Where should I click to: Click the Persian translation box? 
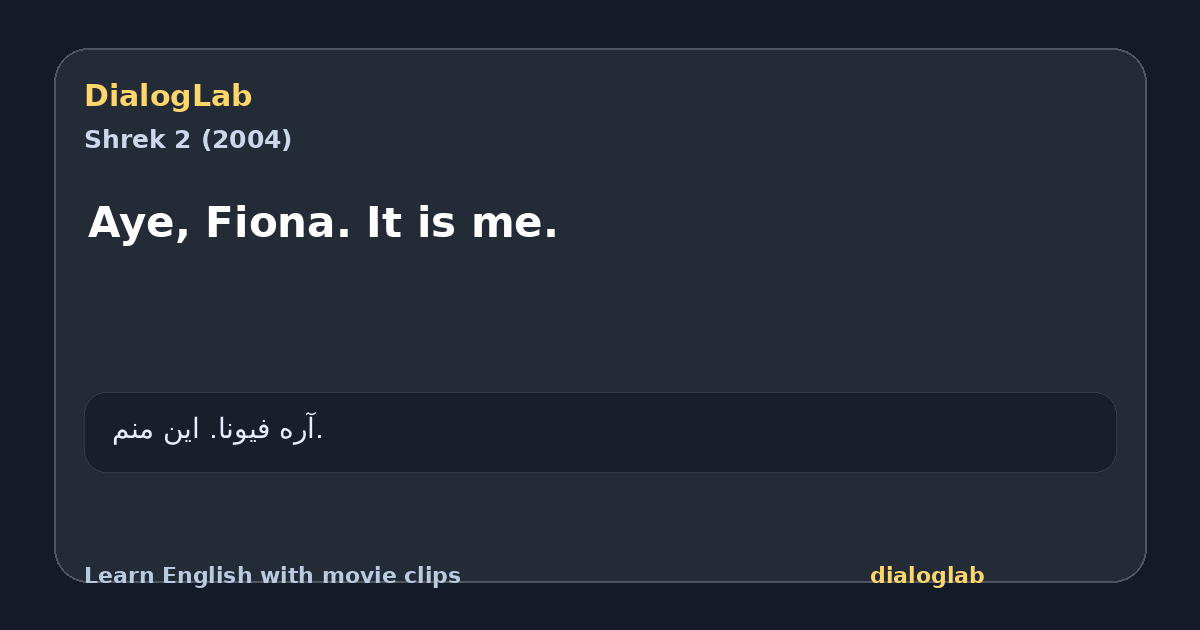(x=600, y=432)
